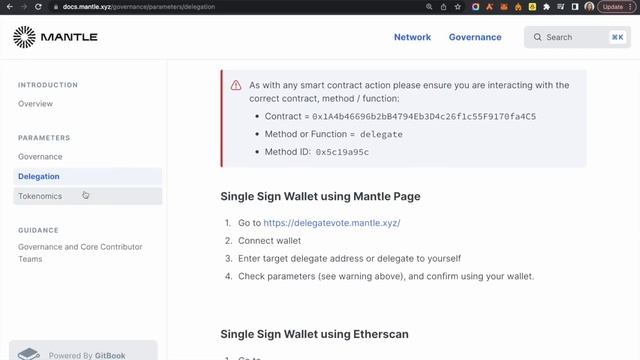Image resolution: width=640 pixels, height=360 pixels.
Task: Click the browser forward arrow
Action: point(24,7)
